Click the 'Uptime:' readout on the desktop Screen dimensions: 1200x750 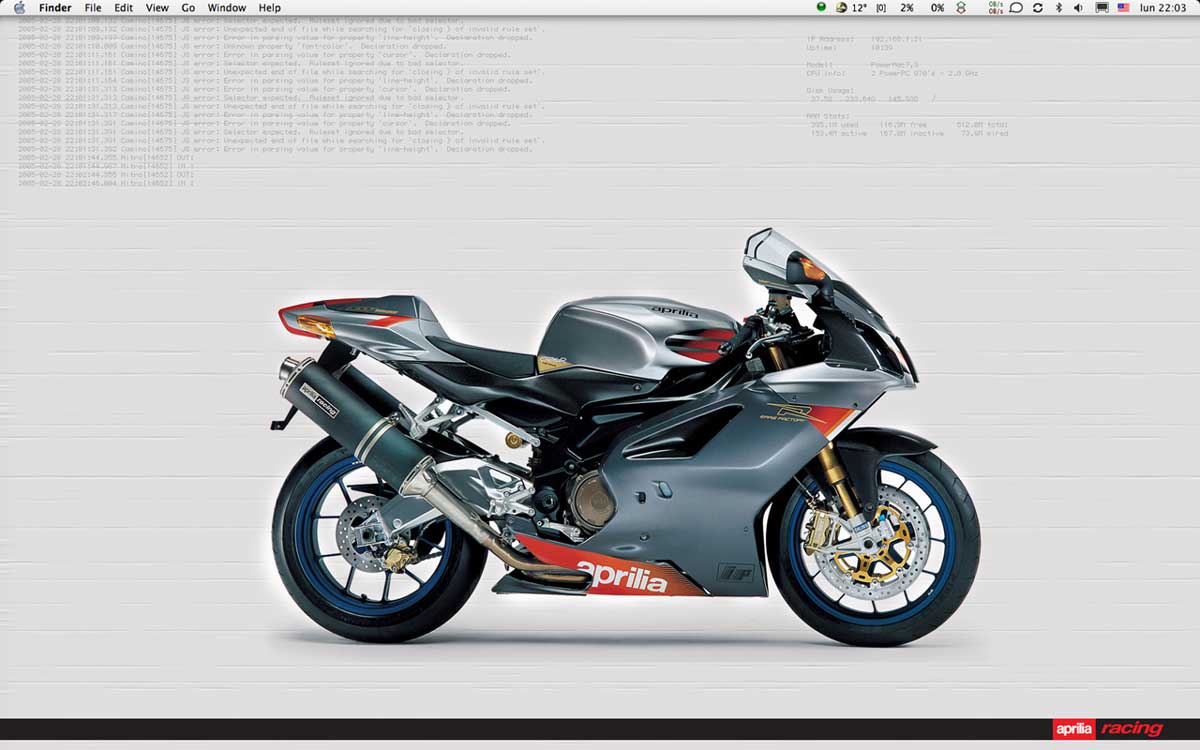[849, 48]
